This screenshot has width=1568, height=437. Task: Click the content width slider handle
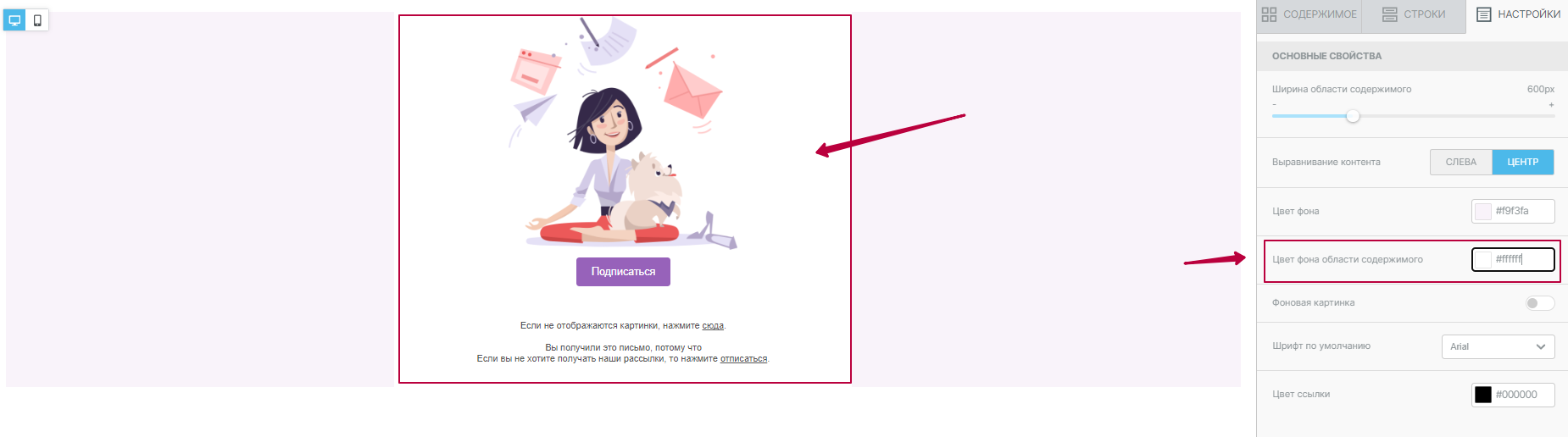pyautogui.click(x=1353, y=116)
